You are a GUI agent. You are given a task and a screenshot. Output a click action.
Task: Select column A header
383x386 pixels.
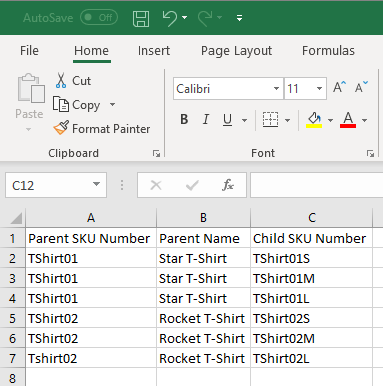point(91,218)
